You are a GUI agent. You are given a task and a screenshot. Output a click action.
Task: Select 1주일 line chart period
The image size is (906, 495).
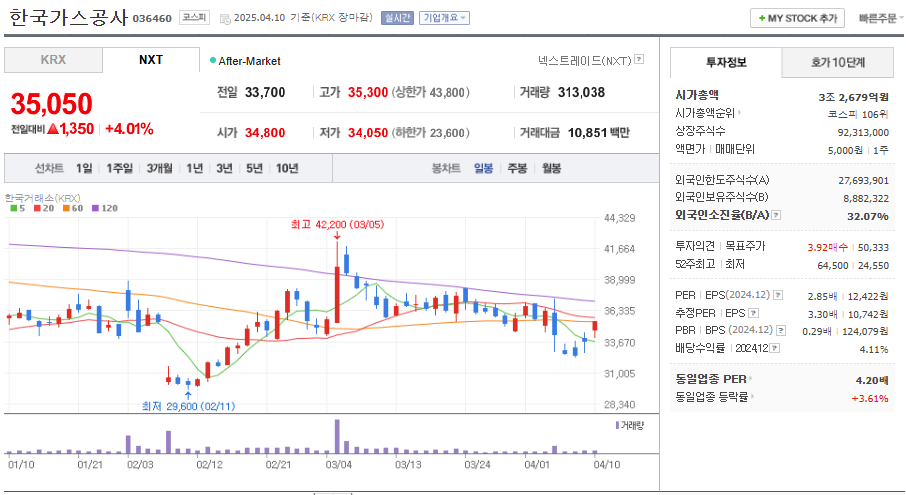(120, 168)
